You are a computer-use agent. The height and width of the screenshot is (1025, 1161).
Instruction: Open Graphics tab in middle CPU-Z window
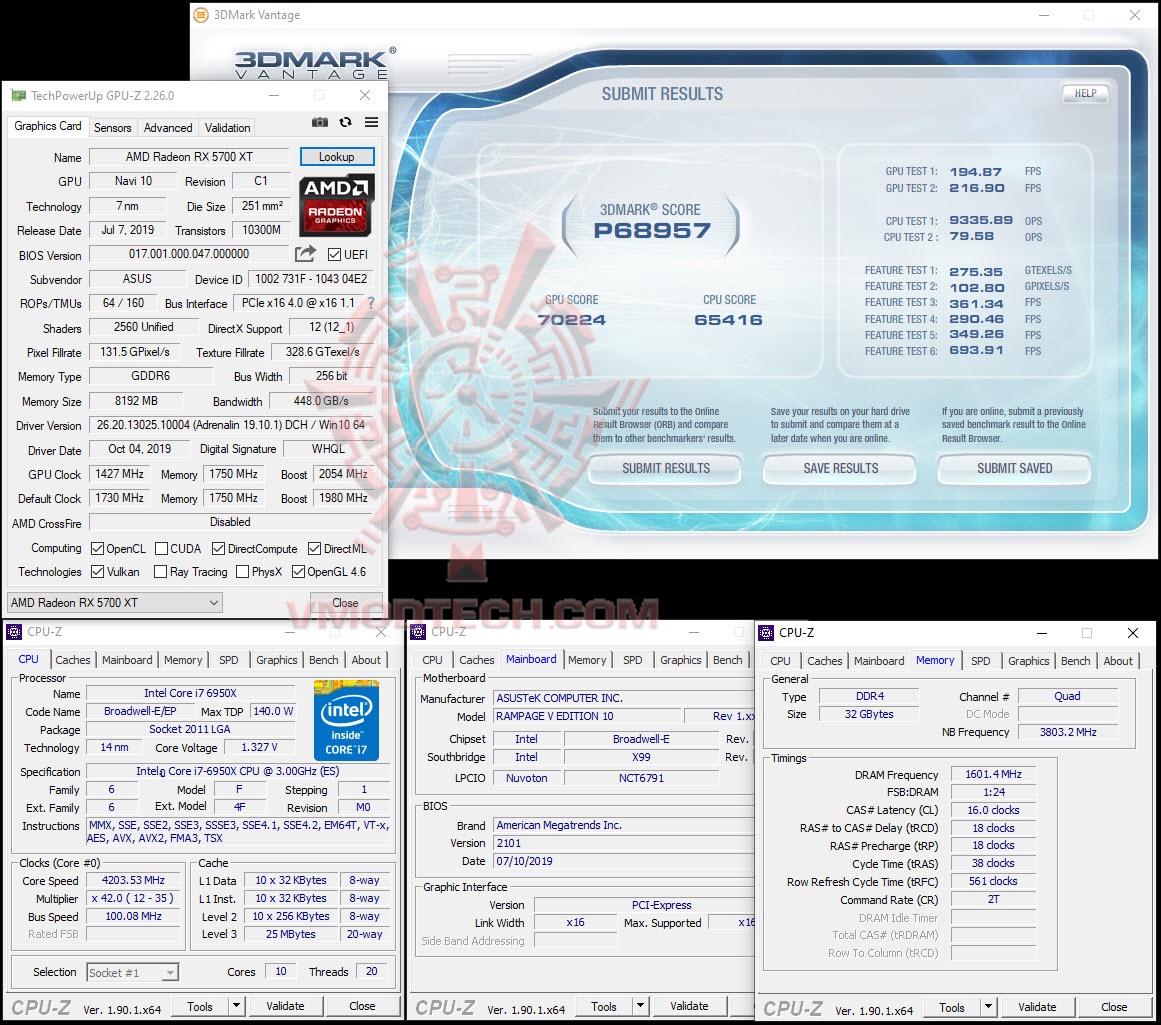[680, 660]
